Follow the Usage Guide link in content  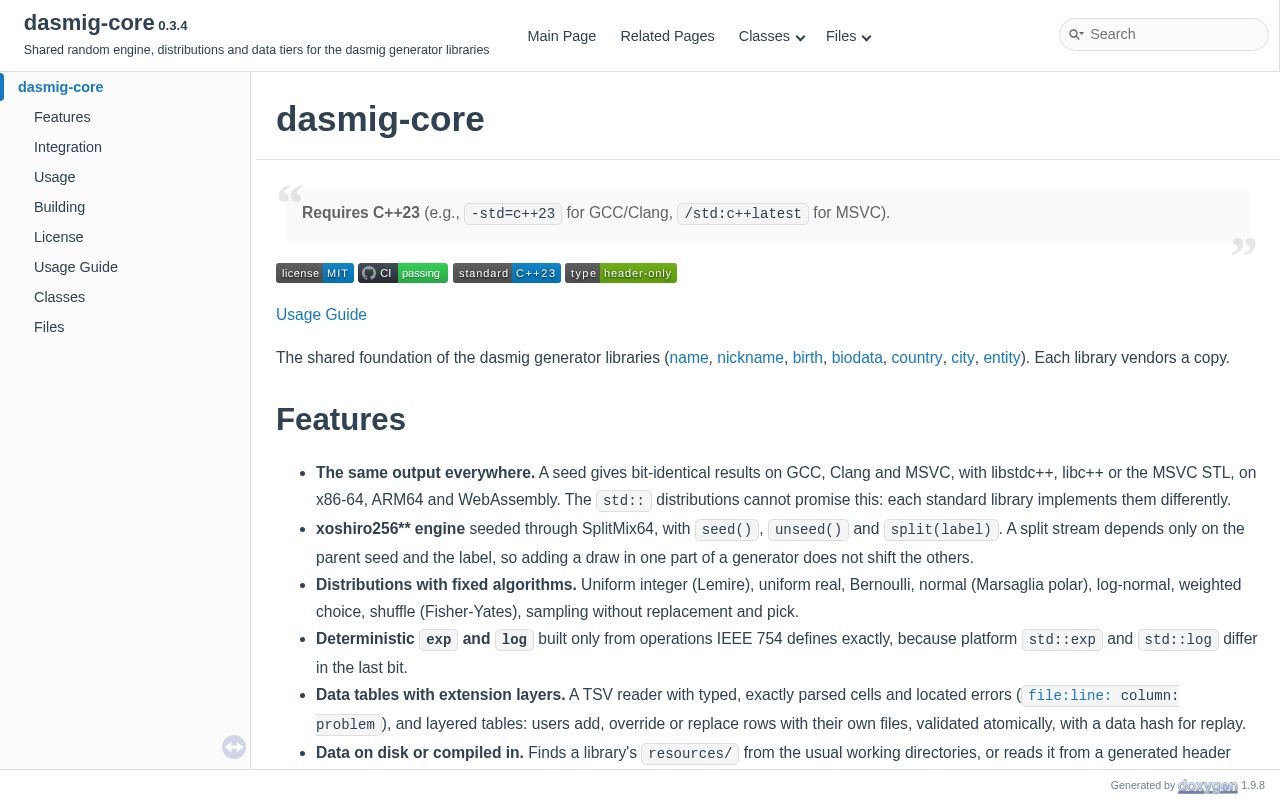point(321,314)
